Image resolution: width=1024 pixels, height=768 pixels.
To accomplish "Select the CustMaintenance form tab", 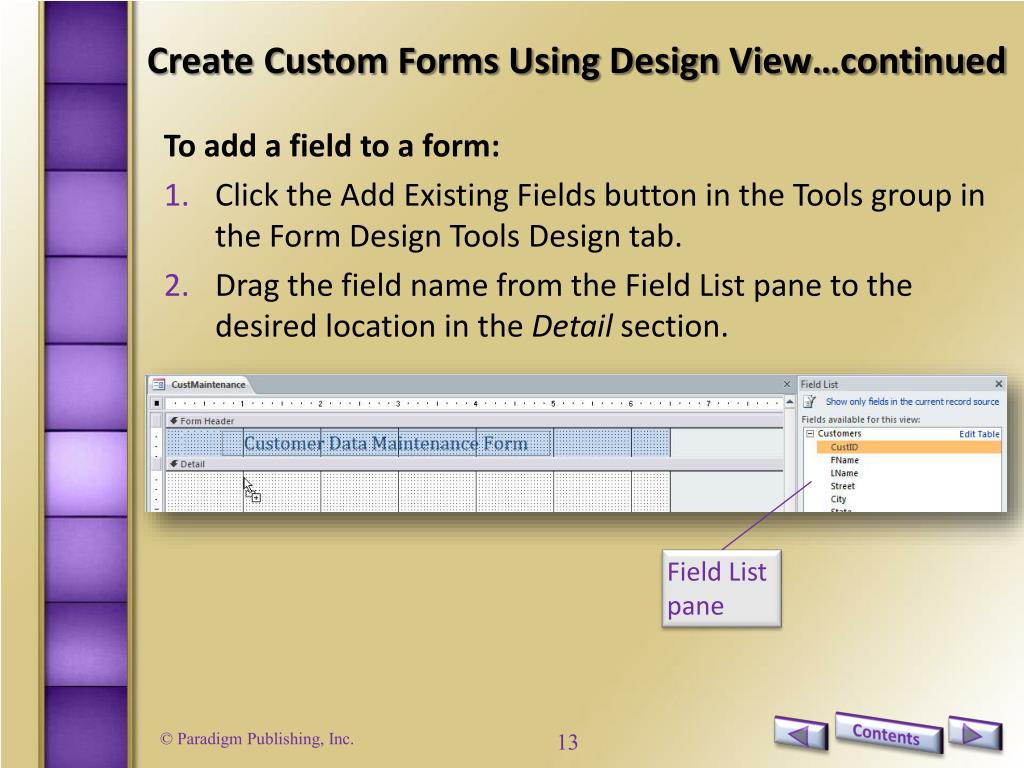I will click(x=200, y=385).
